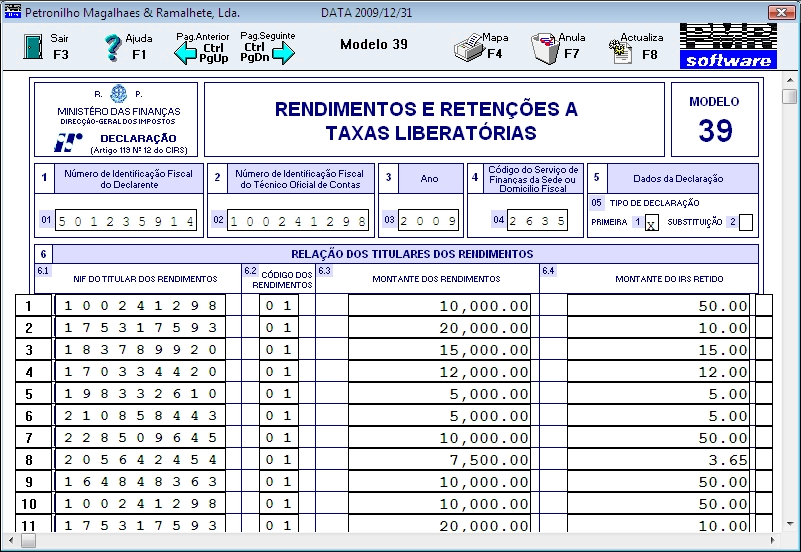Click the Serviço de Finanças code field 2635
The width and height of the screenshot is (801, 552).
click(537, 221)
